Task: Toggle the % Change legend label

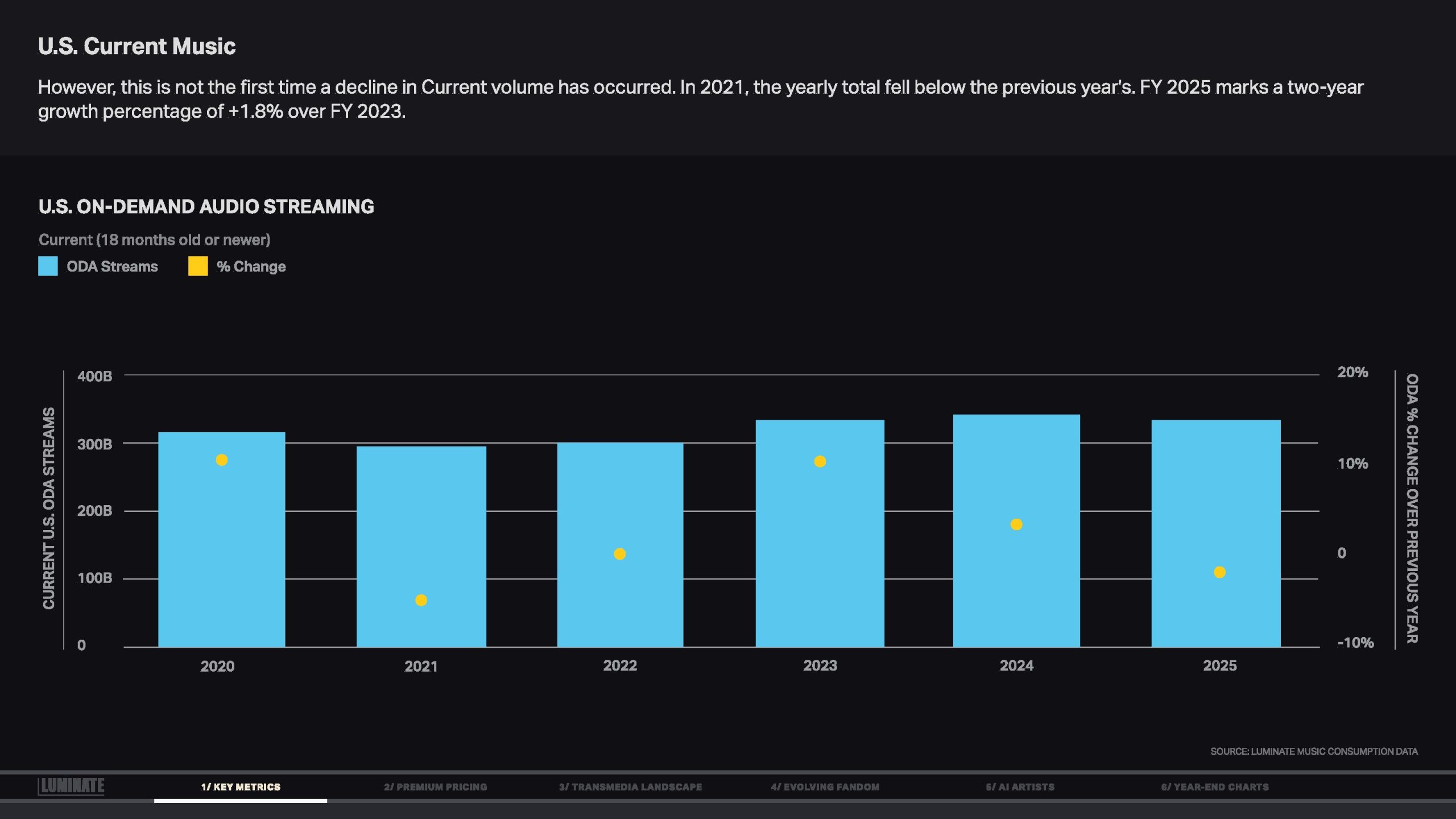Action: click(x=251, y=267)
